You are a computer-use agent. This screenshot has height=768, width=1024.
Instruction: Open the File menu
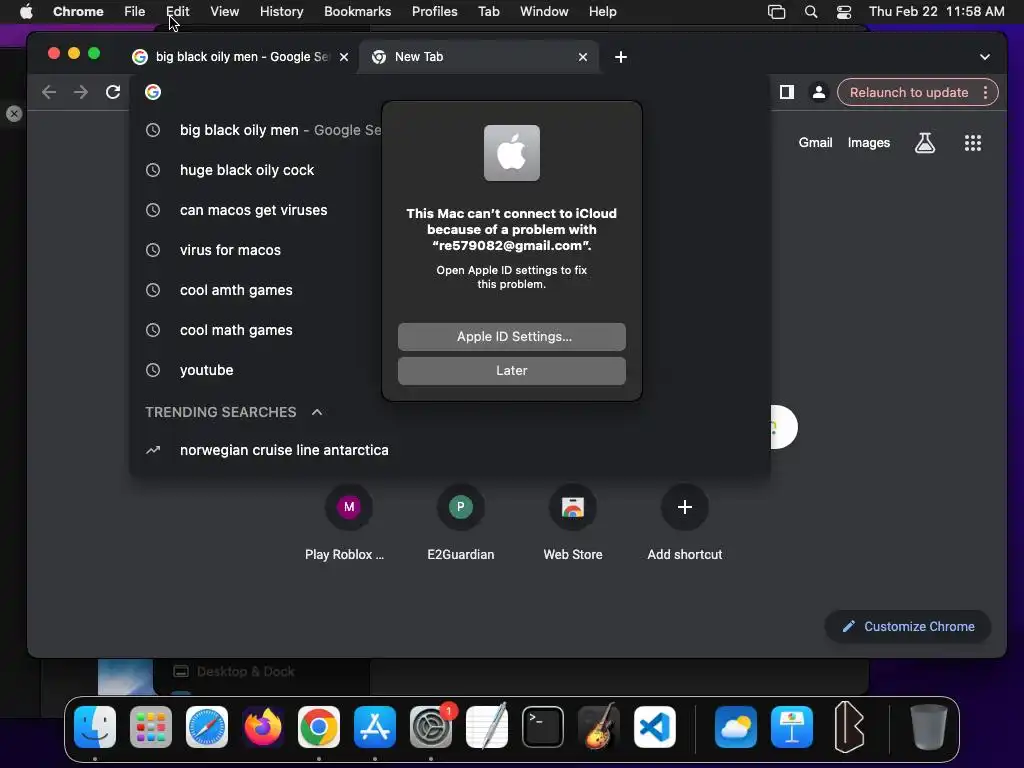(135, 12)
